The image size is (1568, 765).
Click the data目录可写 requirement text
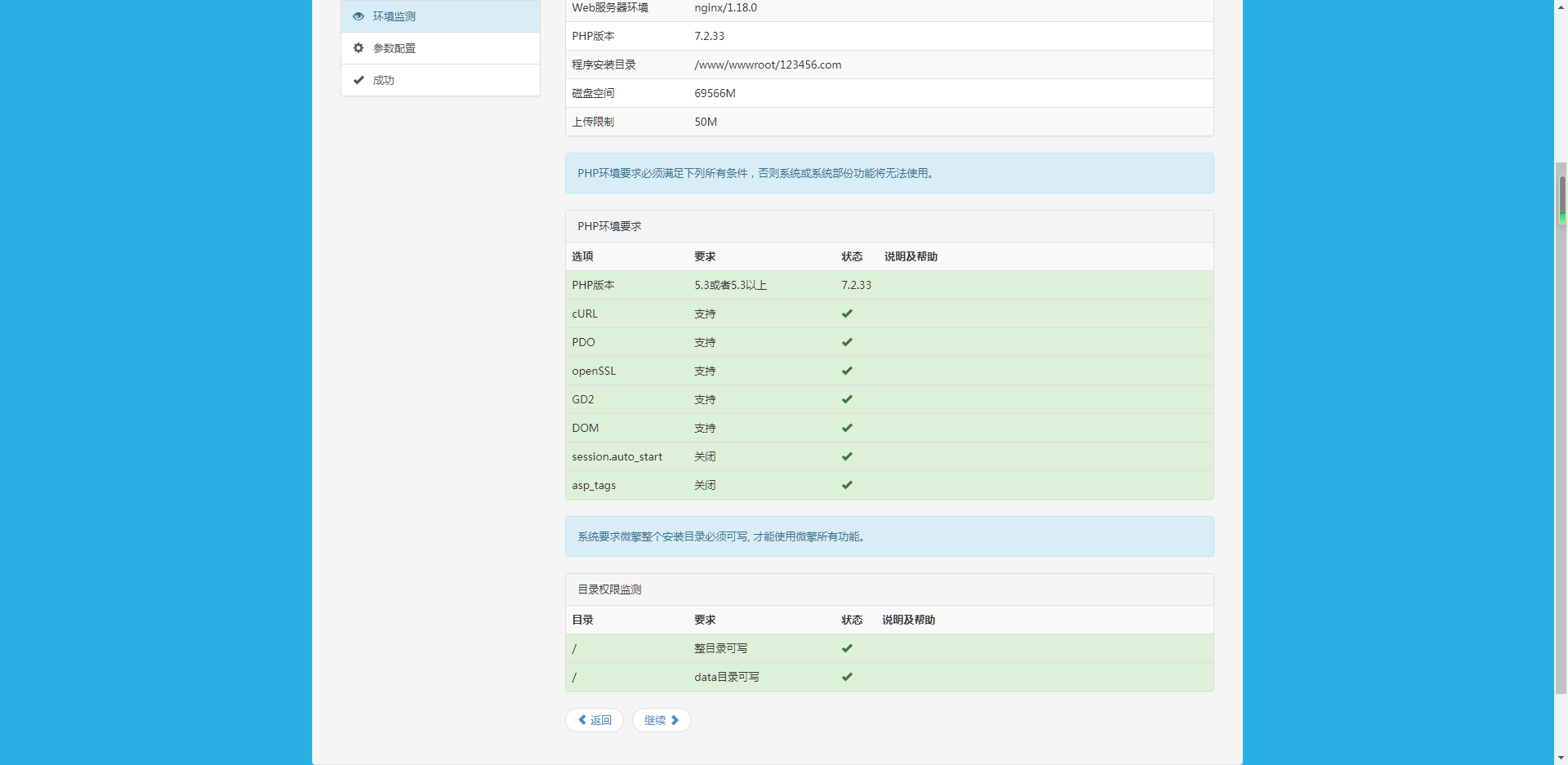tap(727, 677)
